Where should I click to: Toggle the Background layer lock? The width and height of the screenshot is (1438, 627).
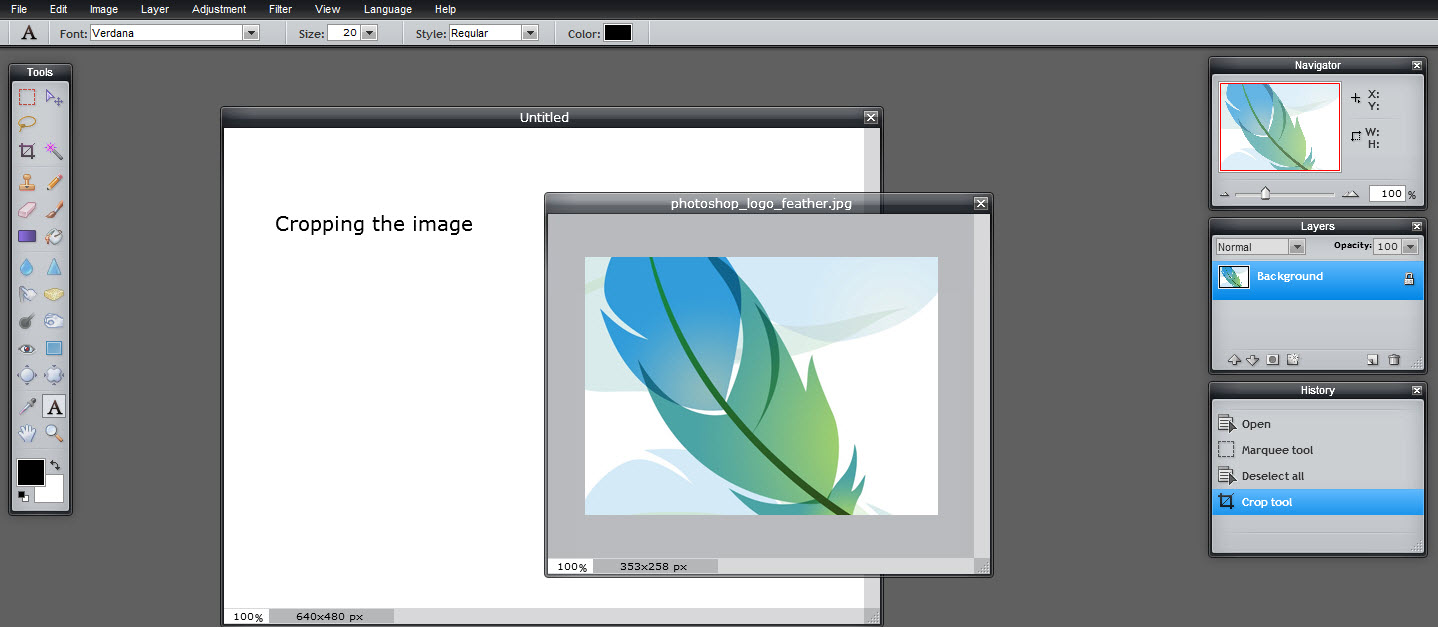point(1409,279)
